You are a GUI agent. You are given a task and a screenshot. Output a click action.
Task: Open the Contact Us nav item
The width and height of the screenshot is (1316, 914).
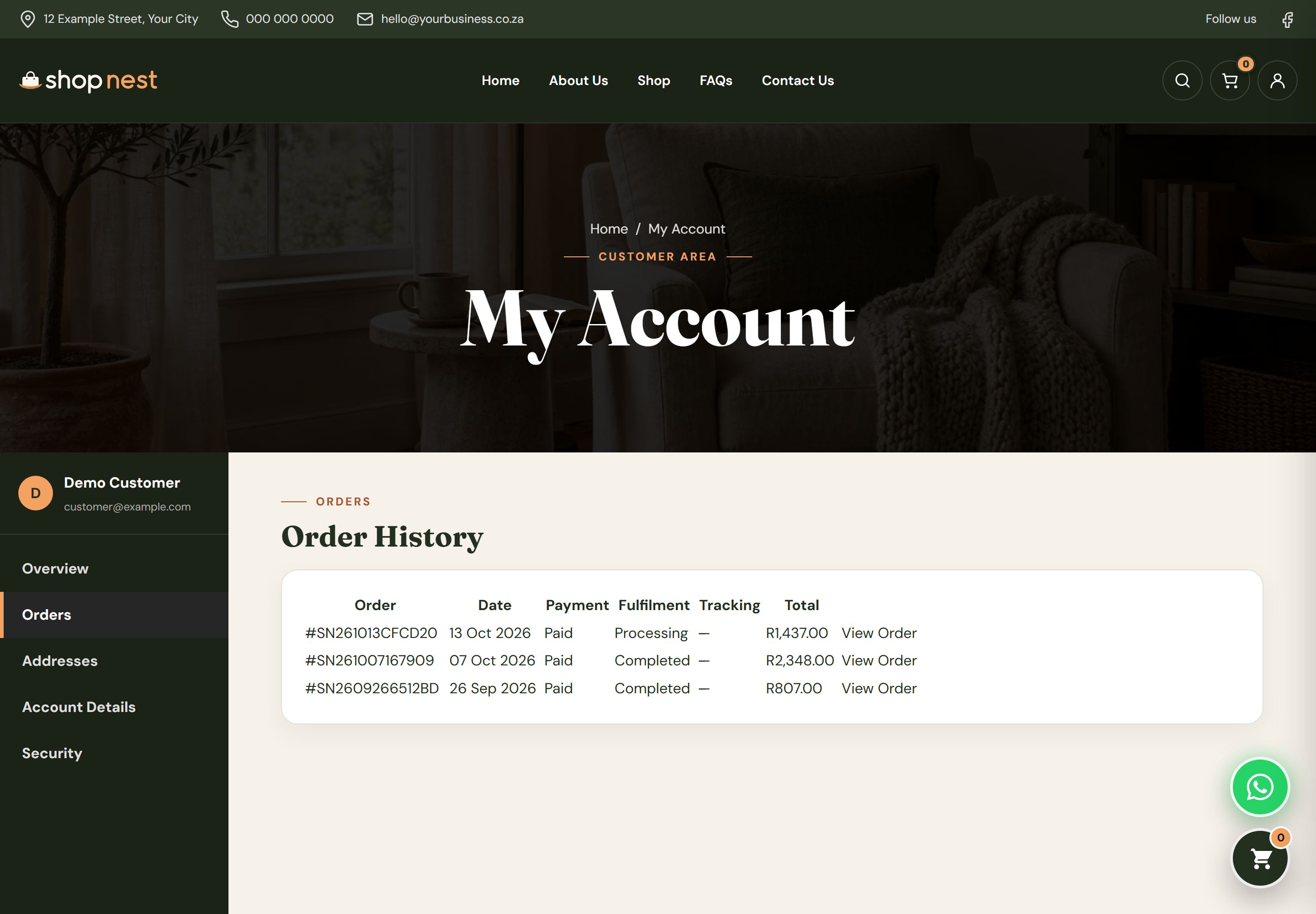click(x=798, y=81)
